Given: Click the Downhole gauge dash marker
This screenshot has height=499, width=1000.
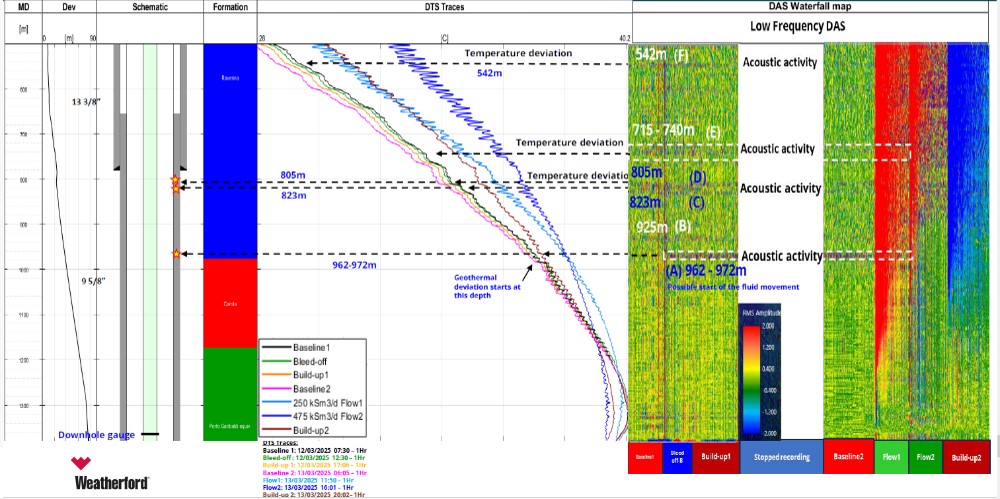Looking at the screenshot, I should click(149, 434).
